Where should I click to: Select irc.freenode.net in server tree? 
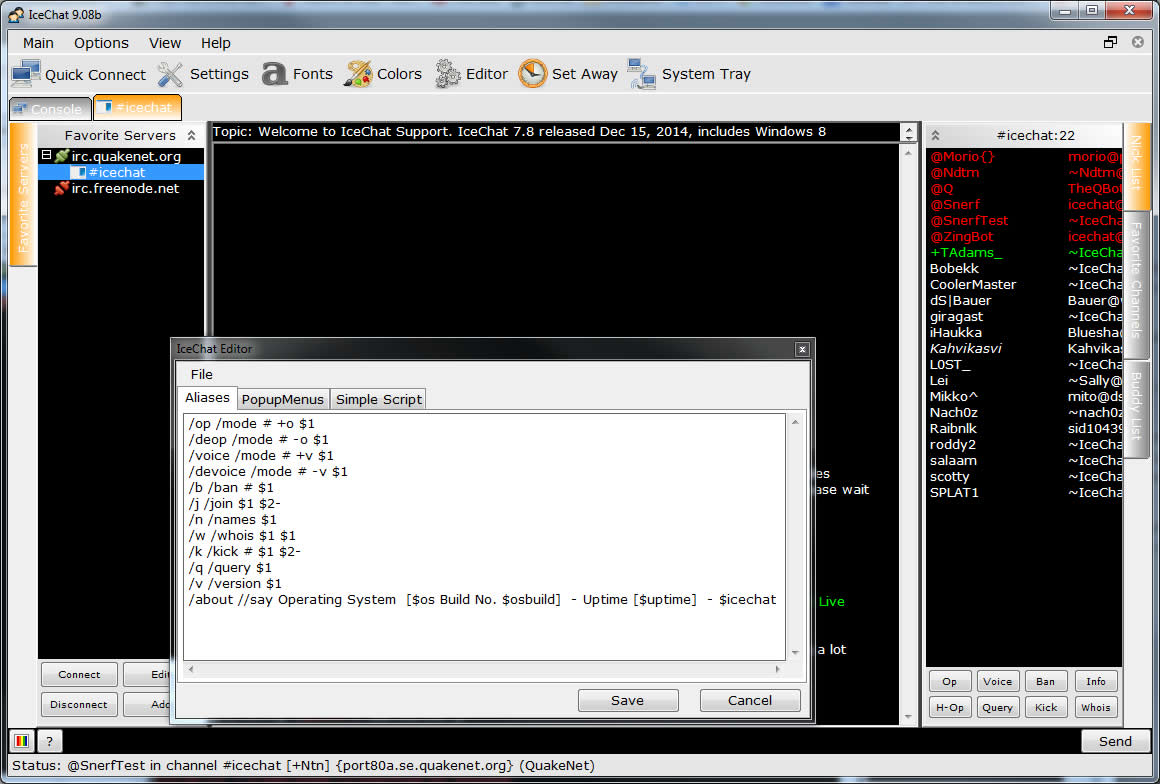[125, 189]
